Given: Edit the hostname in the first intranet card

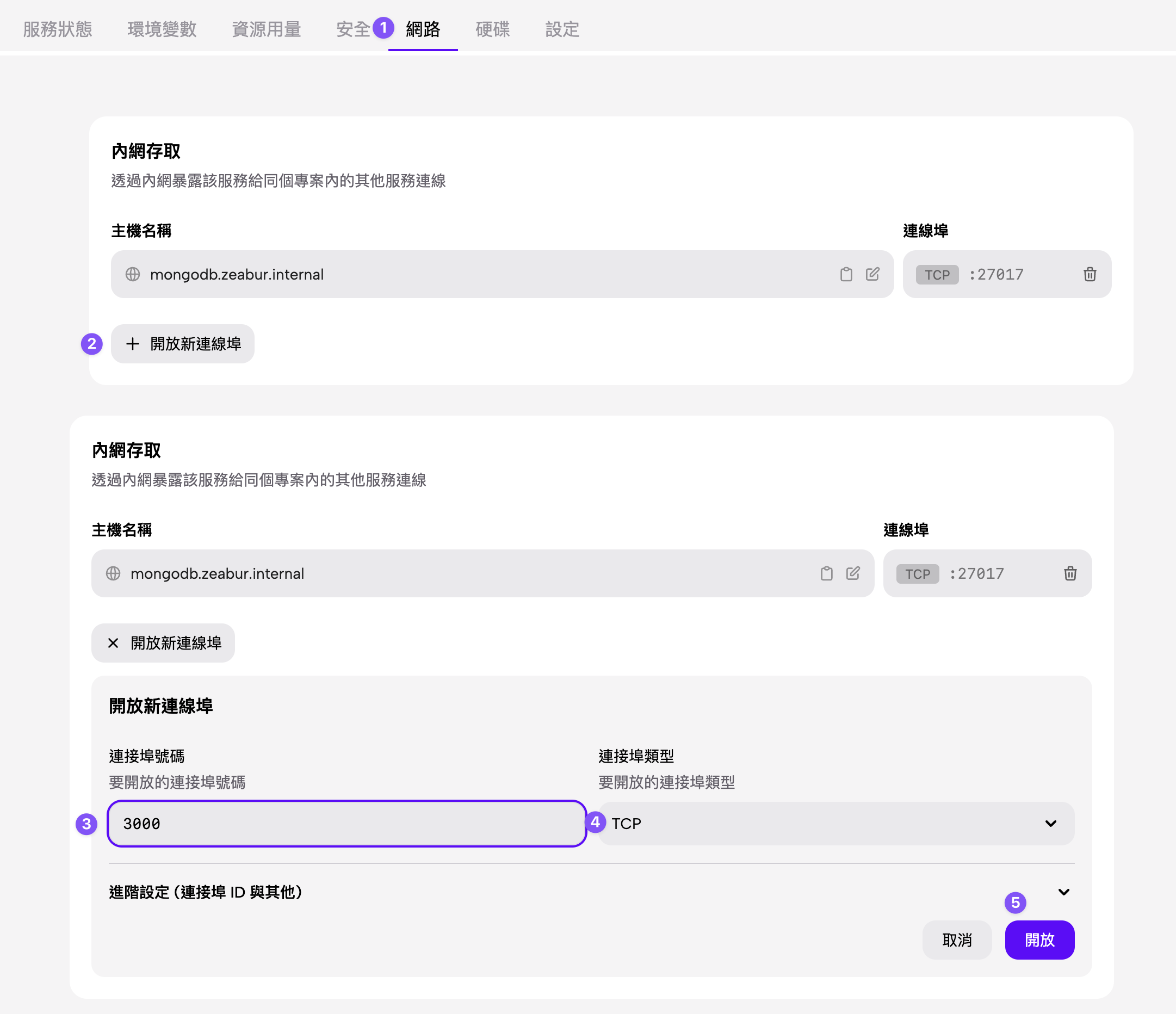Looking at the screenshot, I should pos(873,274).
